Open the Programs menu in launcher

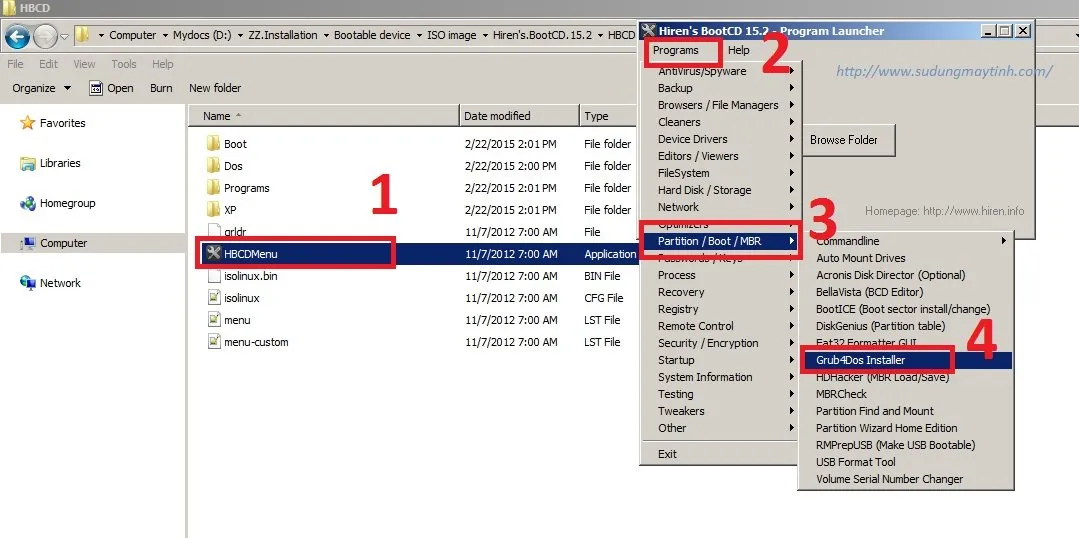(676, 50)
